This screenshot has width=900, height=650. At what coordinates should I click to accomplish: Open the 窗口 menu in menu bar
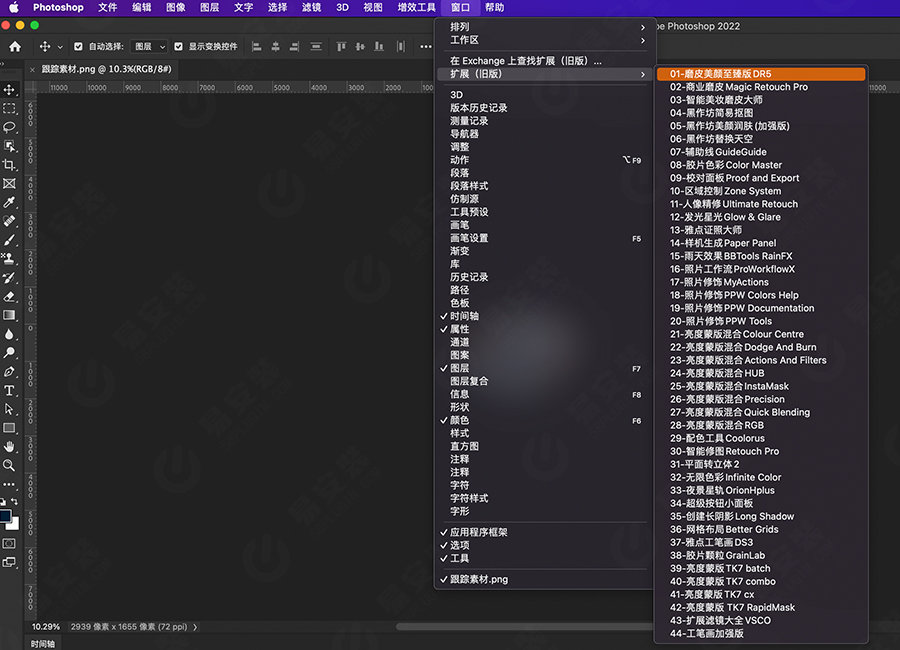[x=460, y=7]
